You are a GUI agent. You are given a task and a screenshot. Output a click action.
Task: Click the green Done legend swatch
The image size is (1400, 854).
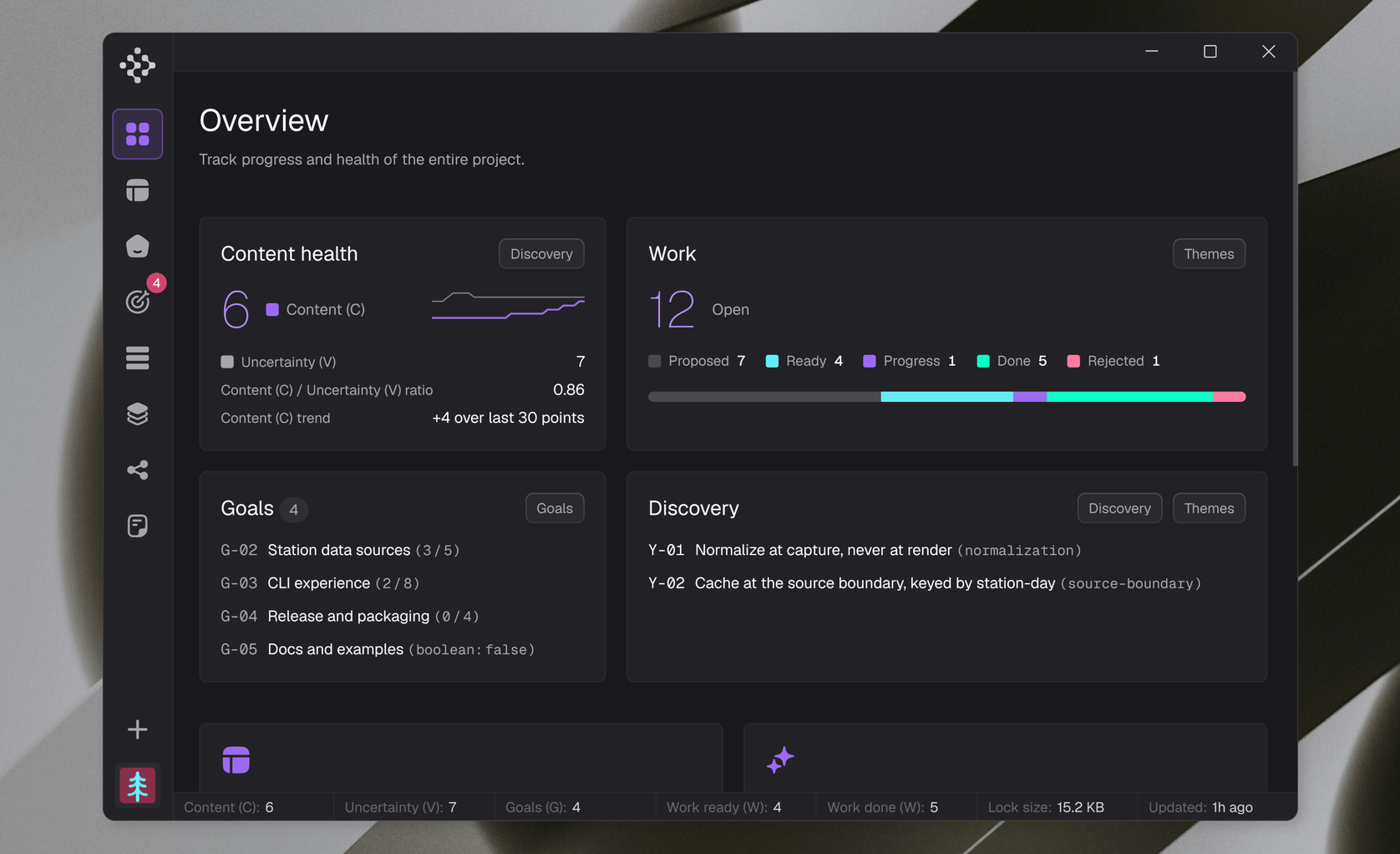tap(983, 361)
